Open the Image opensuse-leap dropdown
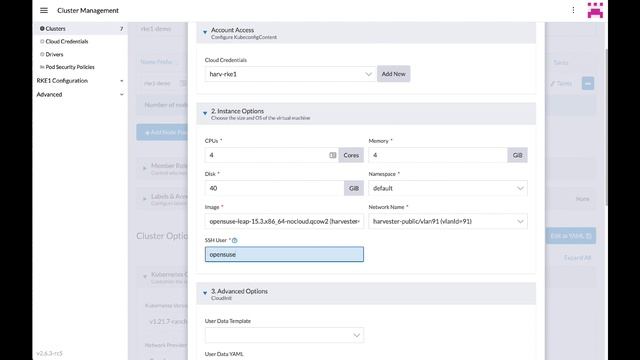The height and width of the screenshot is (360, 640). pyautogui.click(x=284, y=221)
